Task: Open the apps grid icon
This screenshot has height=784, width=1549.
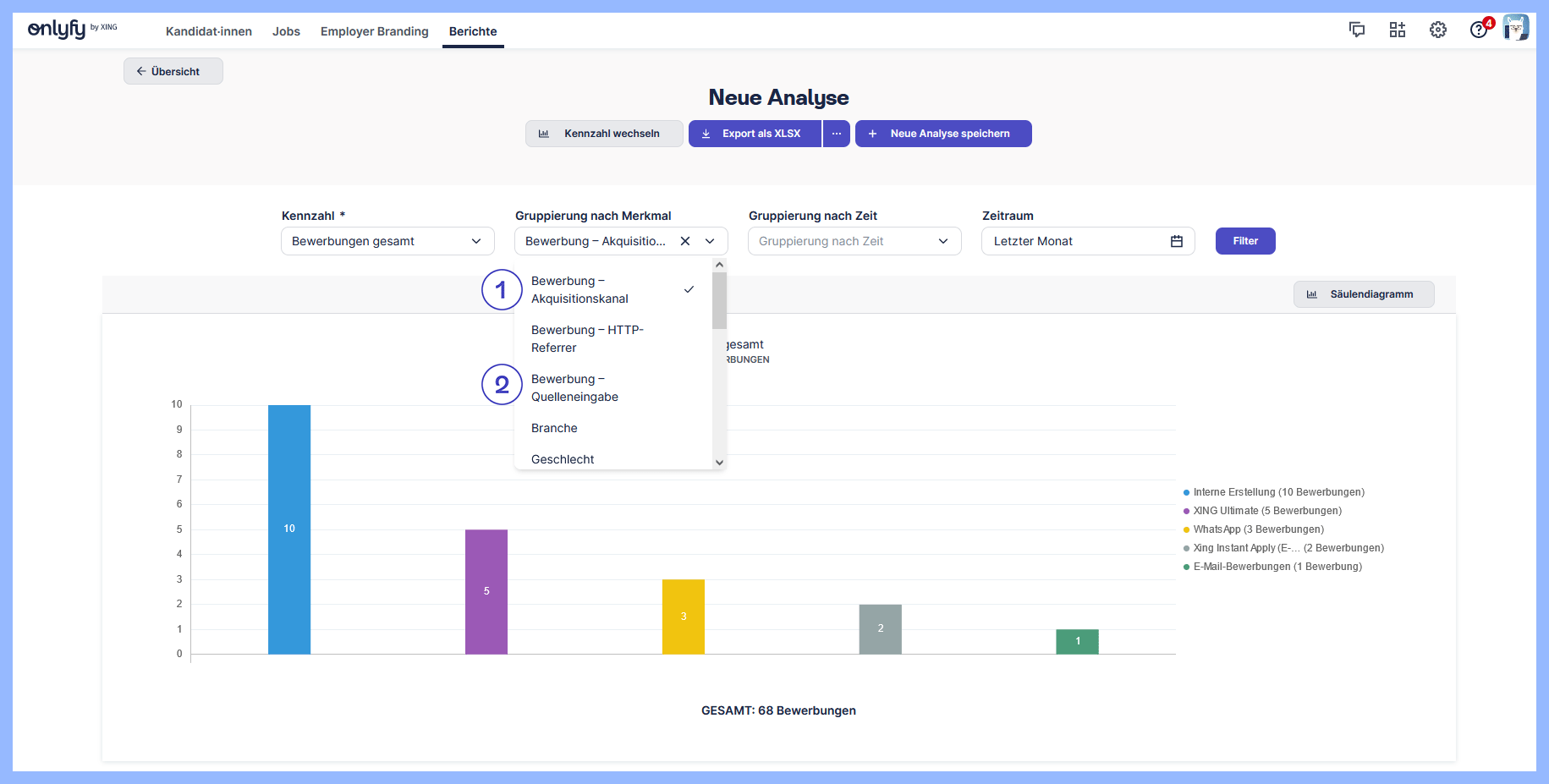Action: tap(1398, 30)
